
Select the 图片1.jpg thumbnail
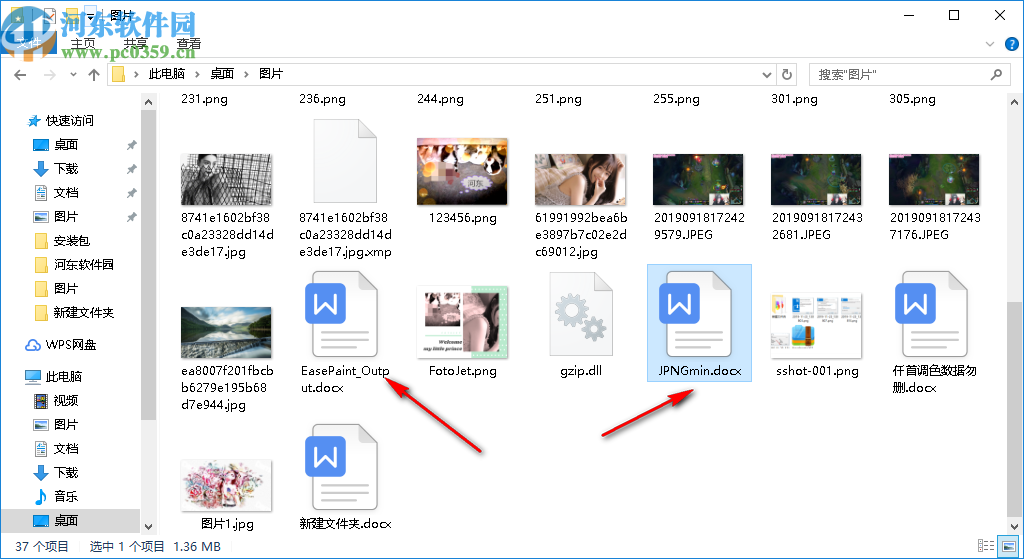click(x=226, y=485)
